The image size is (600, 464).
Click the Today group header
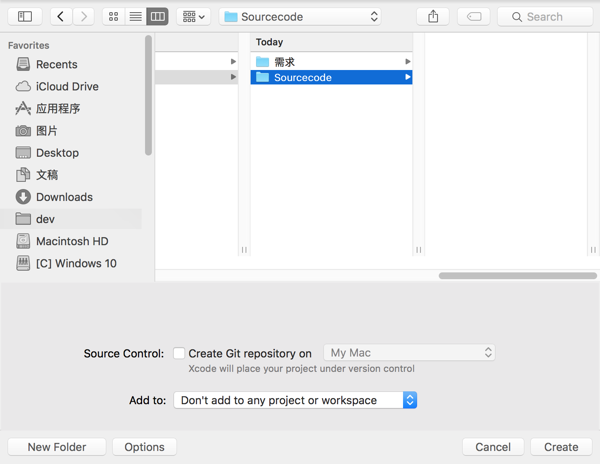331,42
